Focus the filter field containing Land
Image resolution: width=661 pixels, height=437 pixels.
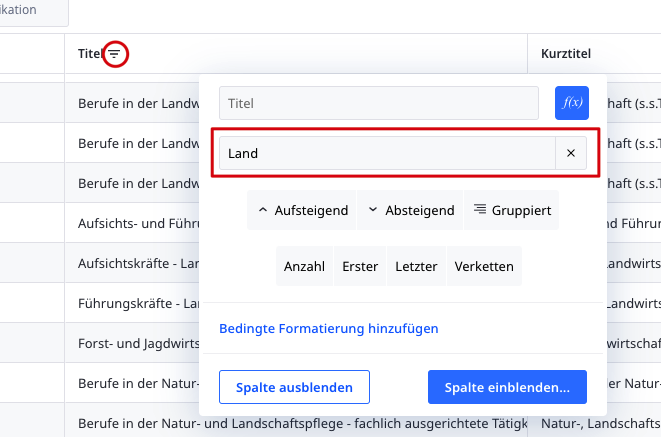click(387, 153)
